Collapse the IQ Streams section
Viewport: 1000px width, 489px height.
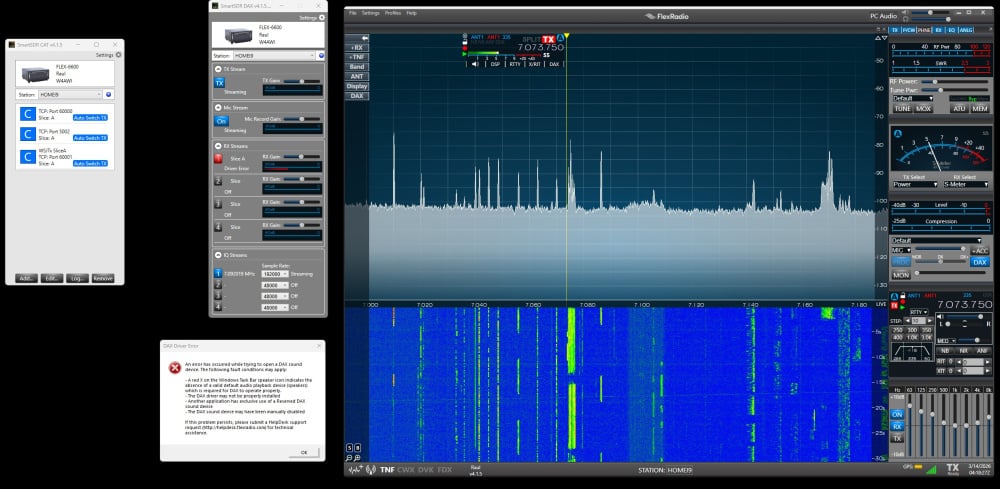218,255
